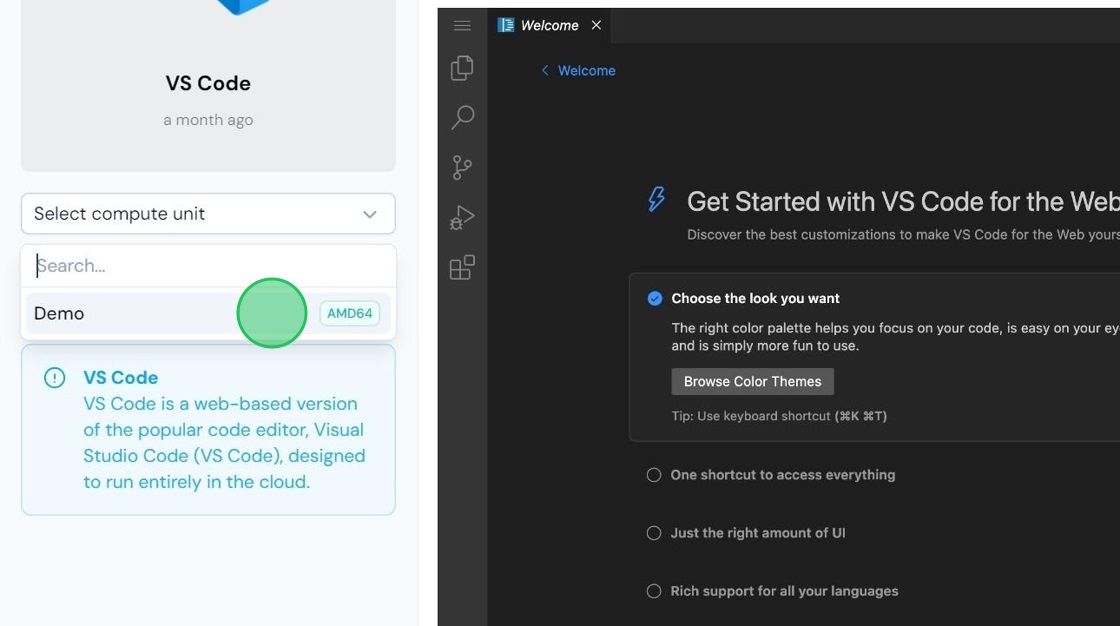Open the Explorer view in activity bar
The image size is (1120, 626).
462,68
